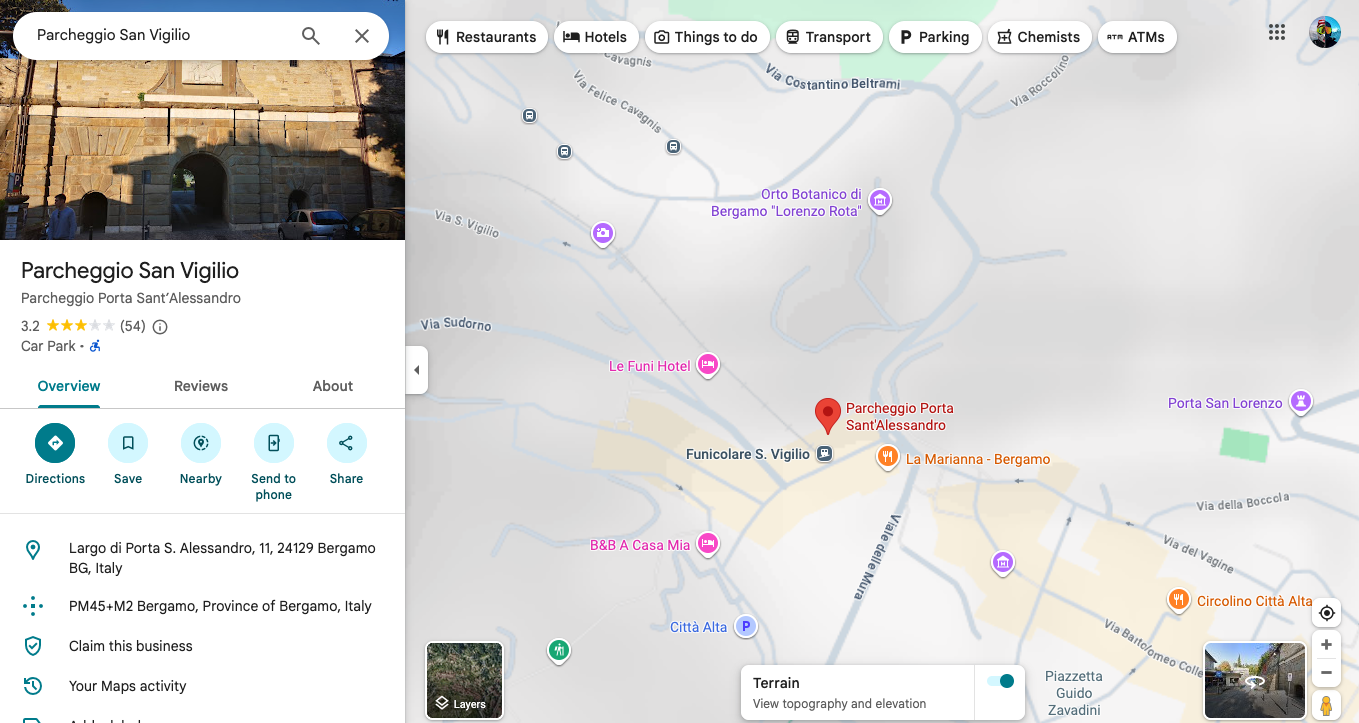Click the red Parcheggio Porta Sant'Alessandro pin
Screen dimensions: 1359x723
pyautogui.click(x=827, y=415)
